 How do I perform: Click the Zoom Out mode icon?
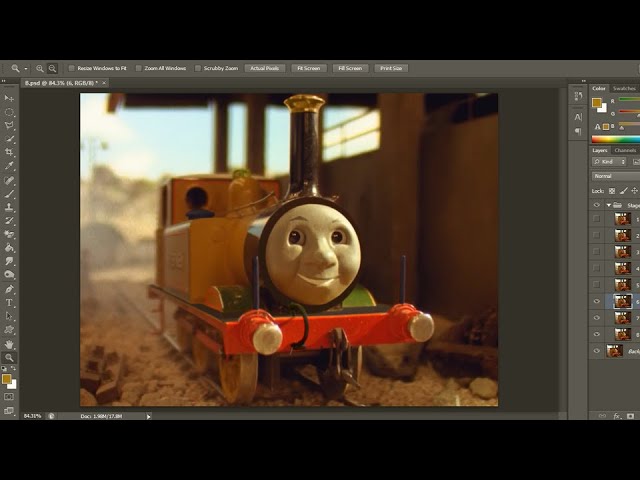click(x=52, y=69)
